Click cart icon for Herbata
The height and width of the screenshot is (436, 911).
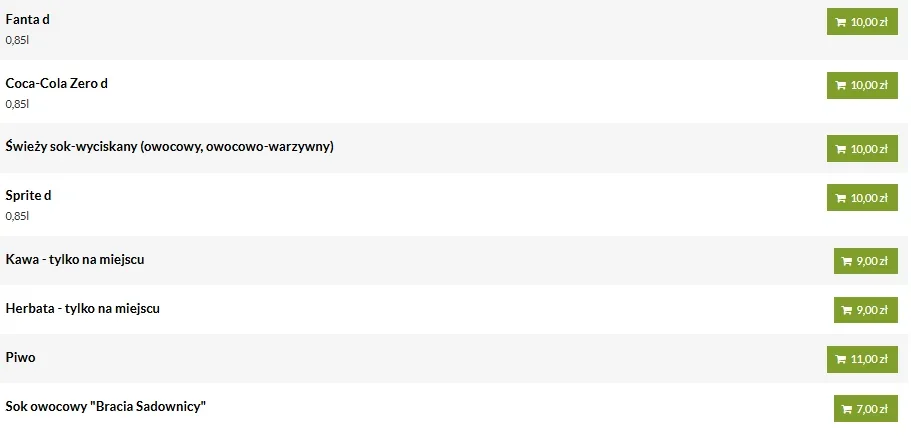point(847,310)
